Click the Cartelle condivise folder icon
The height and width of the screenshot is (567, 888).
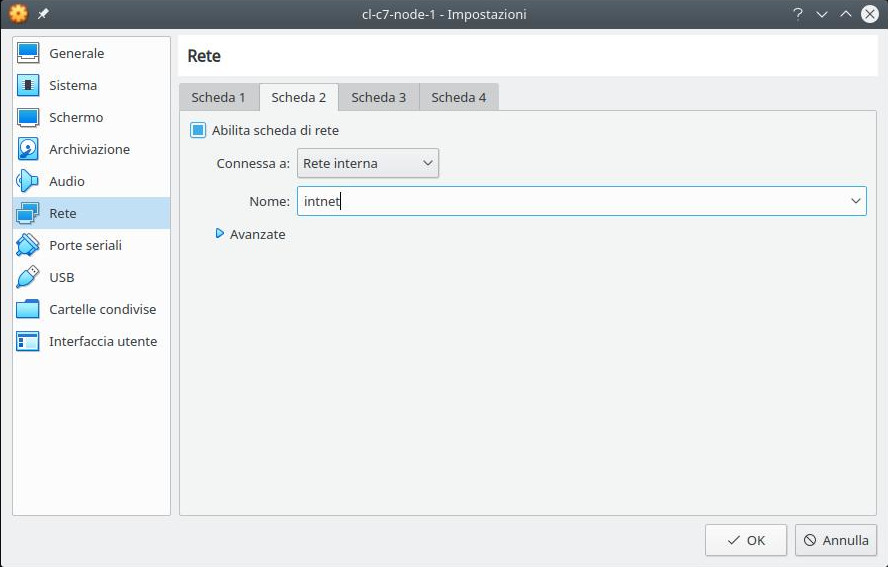coord(28,309)
